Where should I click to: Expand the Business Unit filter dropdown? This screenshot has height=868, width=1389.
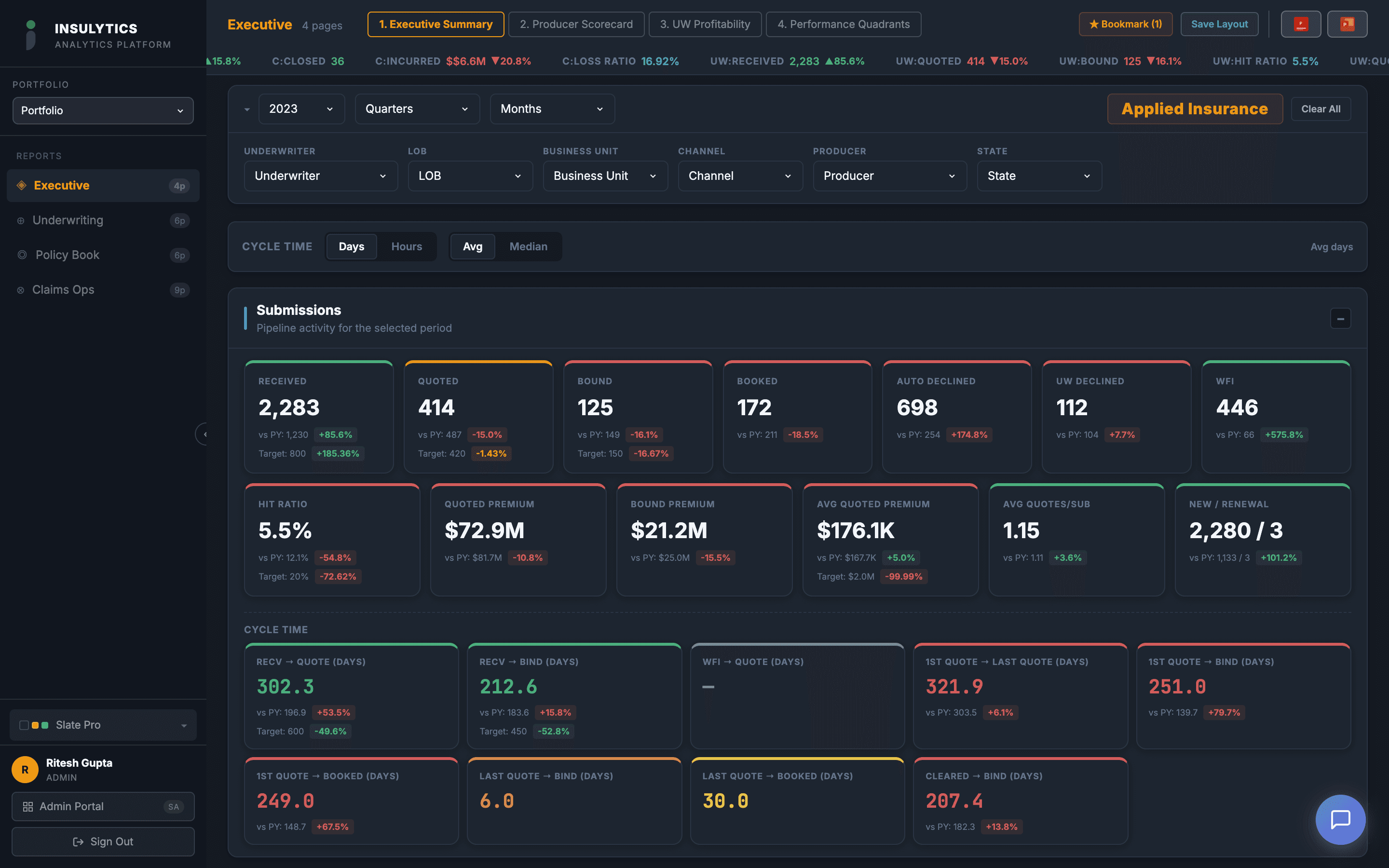(x=605, y=176)
